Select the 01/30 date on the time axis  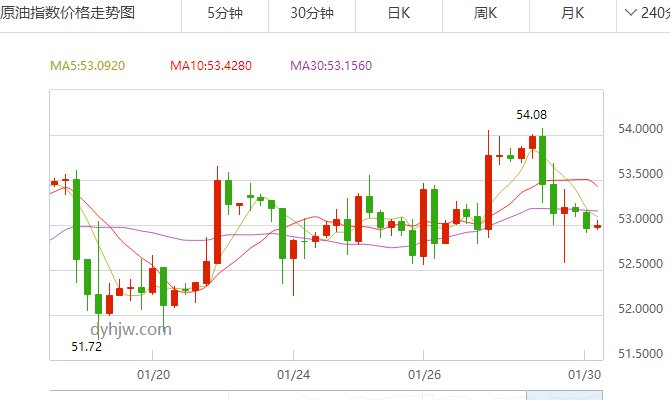(583, 375)
